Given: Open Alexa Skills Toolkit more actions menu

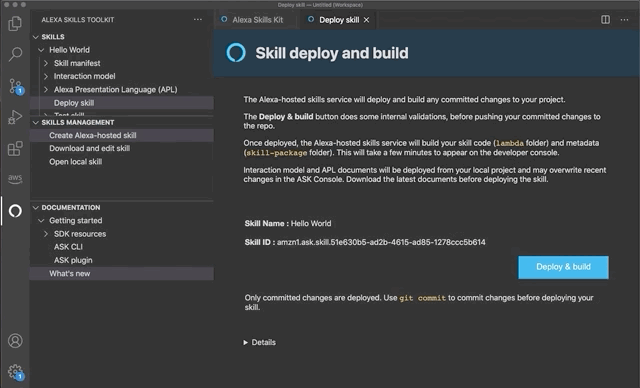Looking at the screenshot, I should (x=198, y=20).
